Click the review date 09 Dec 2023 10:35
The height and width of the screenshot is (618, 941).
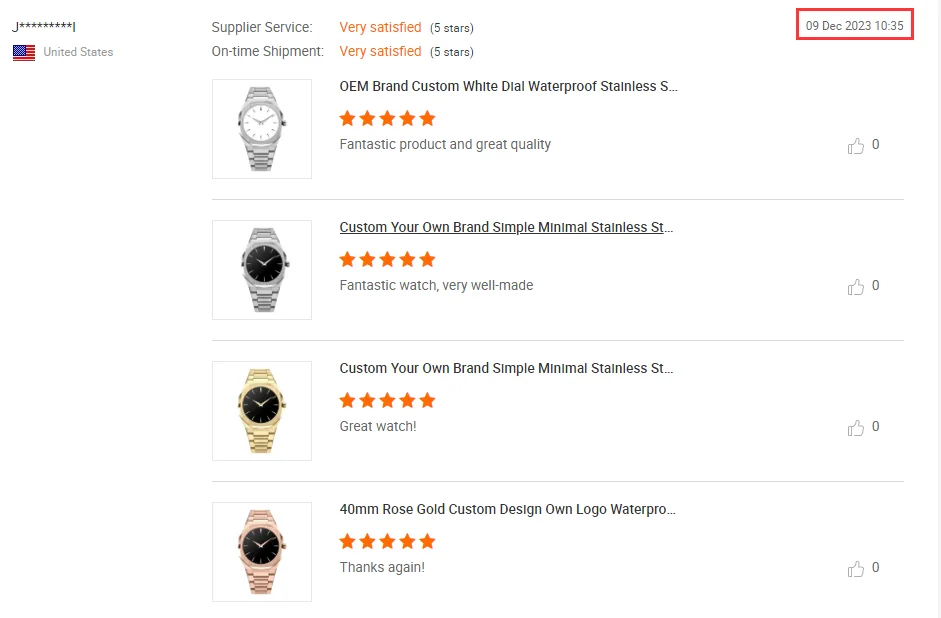[x=855, y=25]
